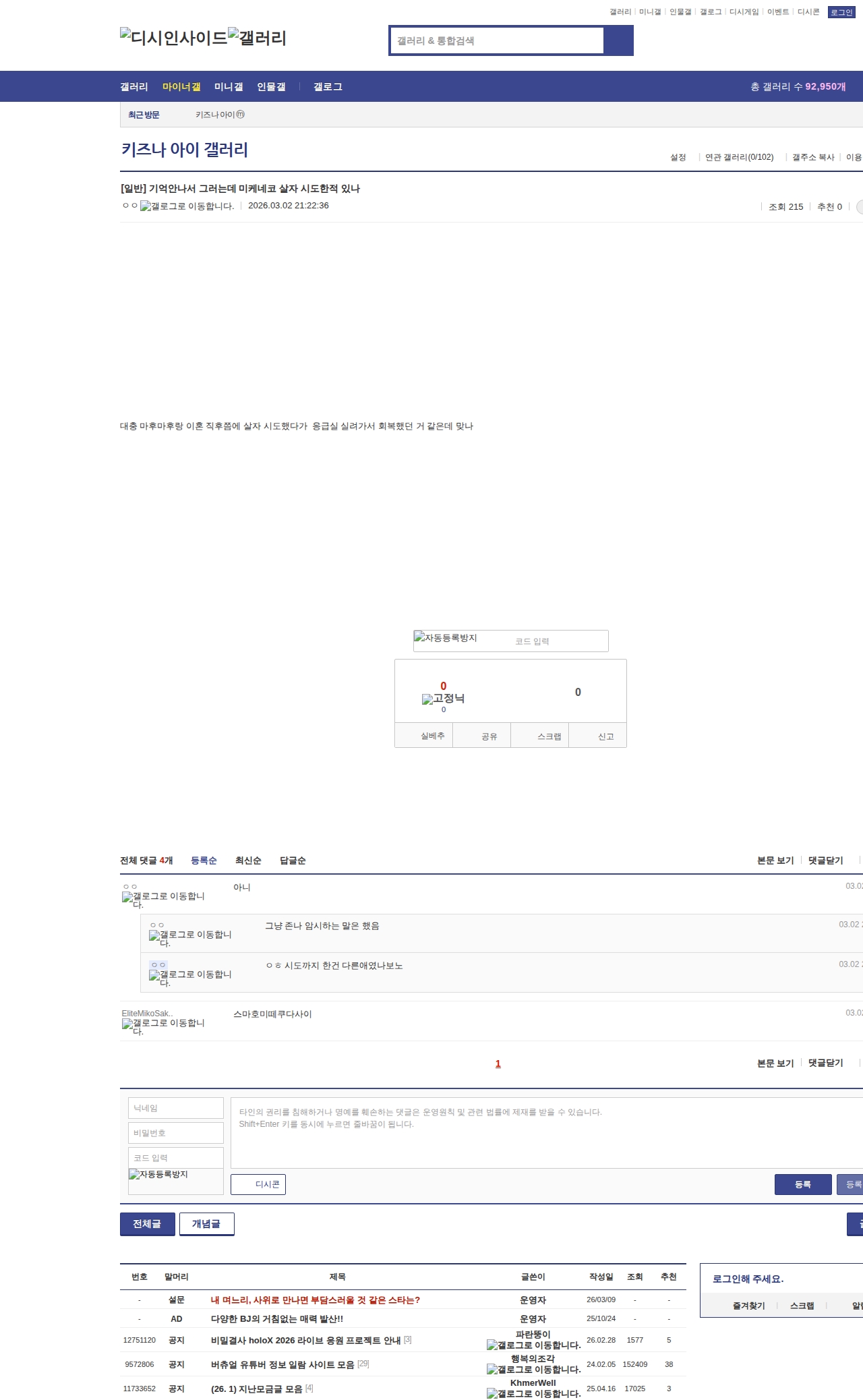Viewport: 863px width, 1400px height.
Task: Click 갤주소 복사 to copy the gallery address
Action: click(x=813, y=157)
